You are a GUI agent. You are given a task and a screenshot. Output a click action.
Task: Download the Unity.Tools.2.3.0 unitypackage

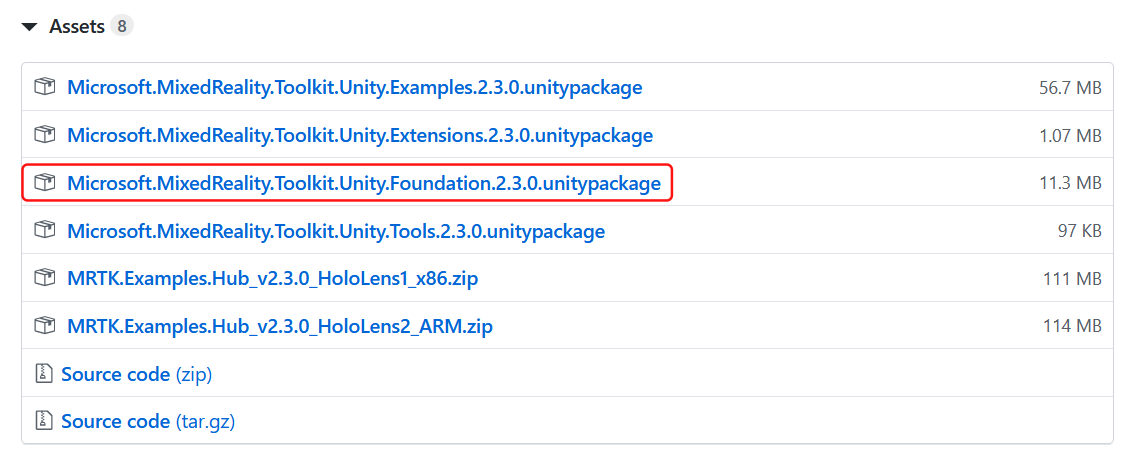(x=336, y=231)
